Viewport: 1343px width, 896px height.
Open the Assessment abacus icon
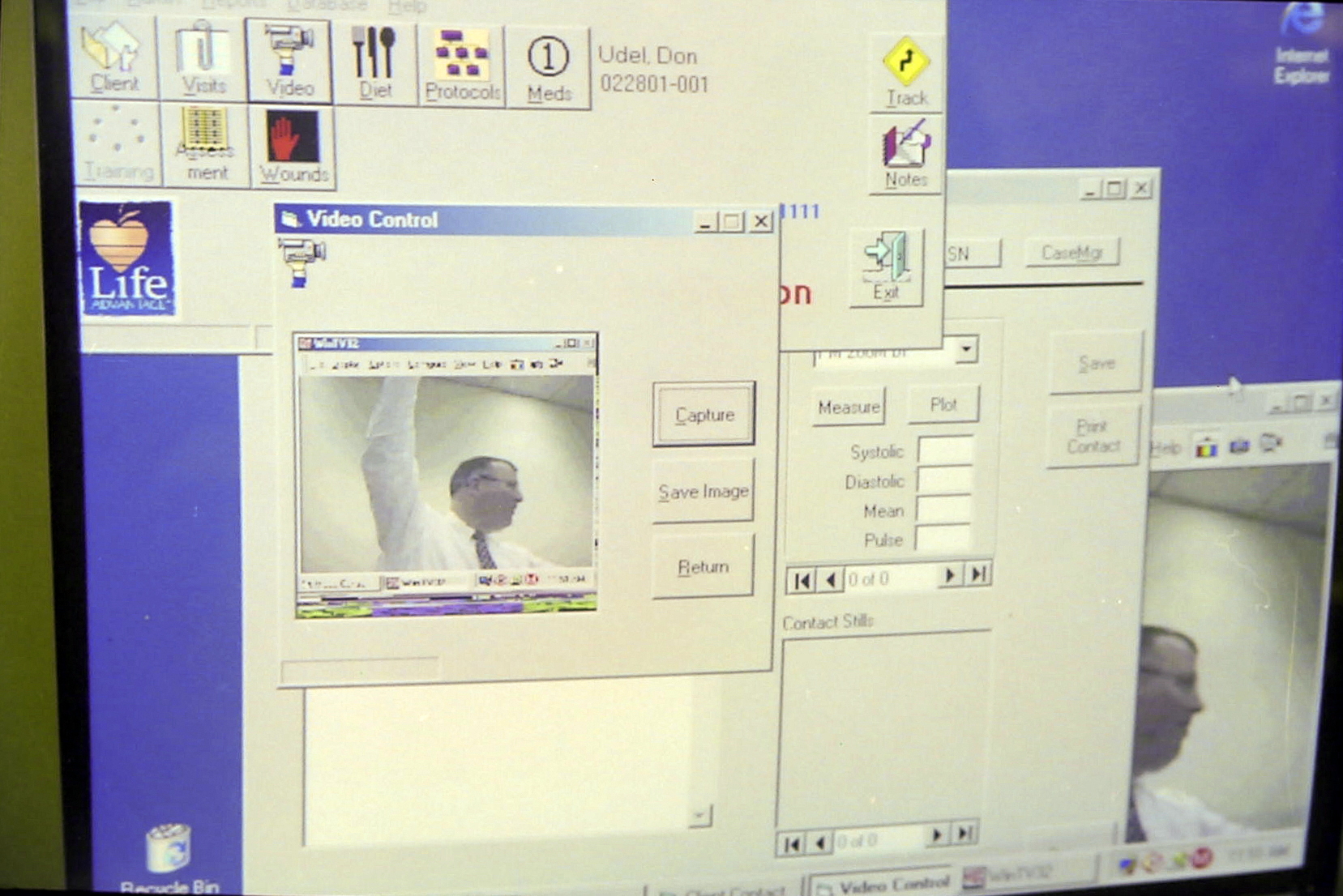206,146
